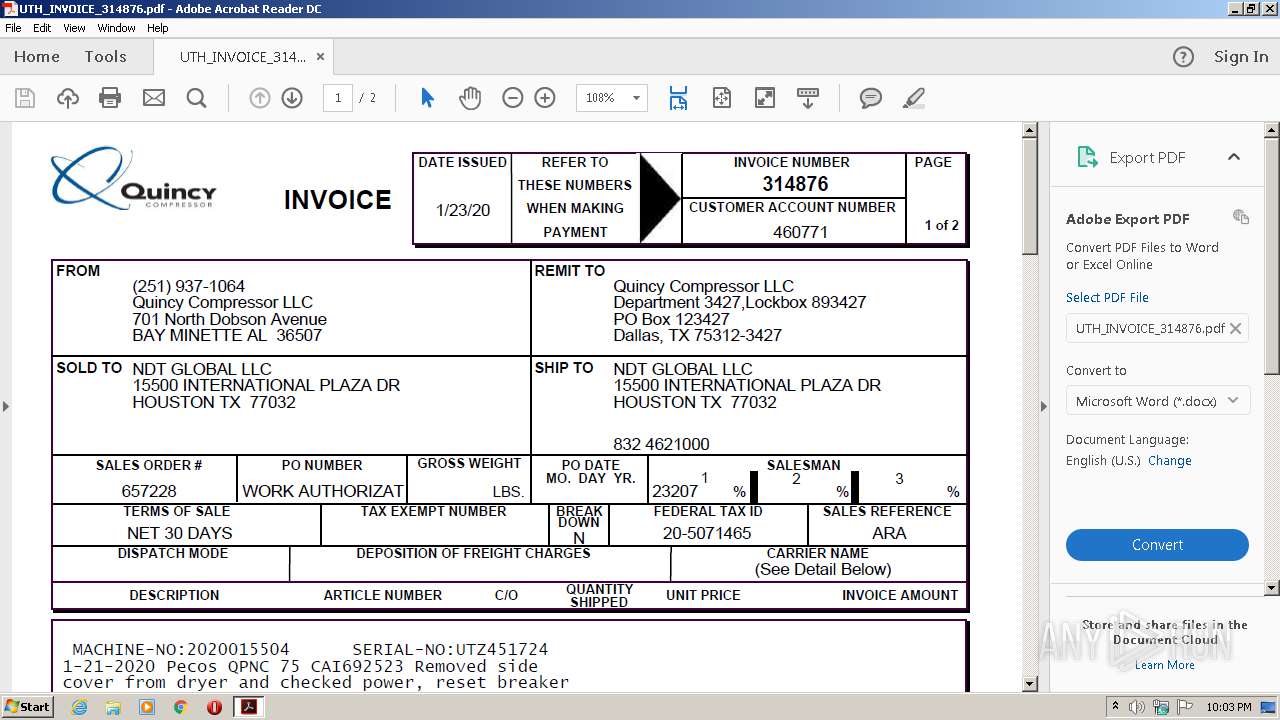Send file by email envelope icon

[154, 98]
